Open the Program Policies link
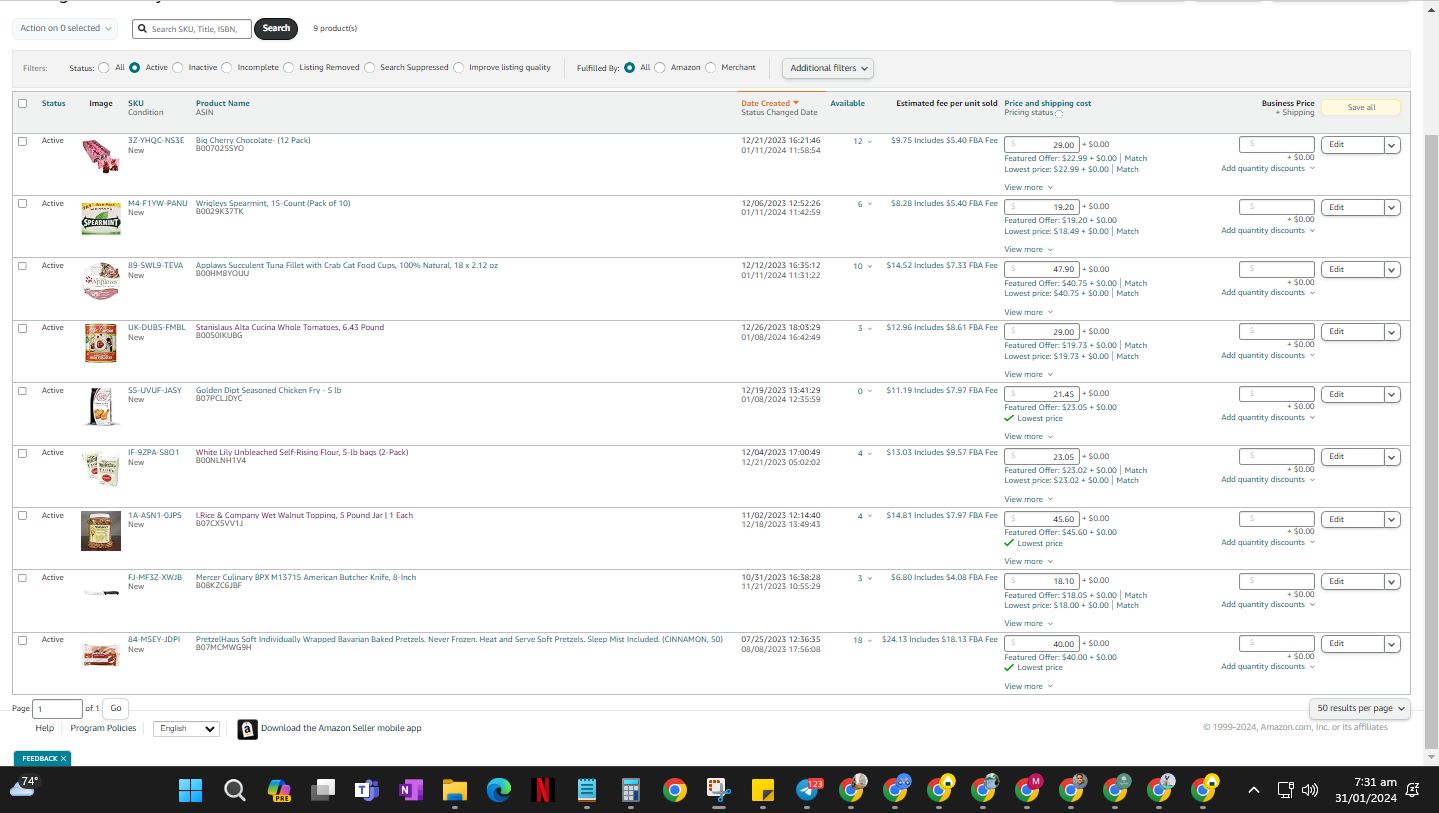Screen dimensions: 1439x813 pyautogui.click(x=103, y=728)
